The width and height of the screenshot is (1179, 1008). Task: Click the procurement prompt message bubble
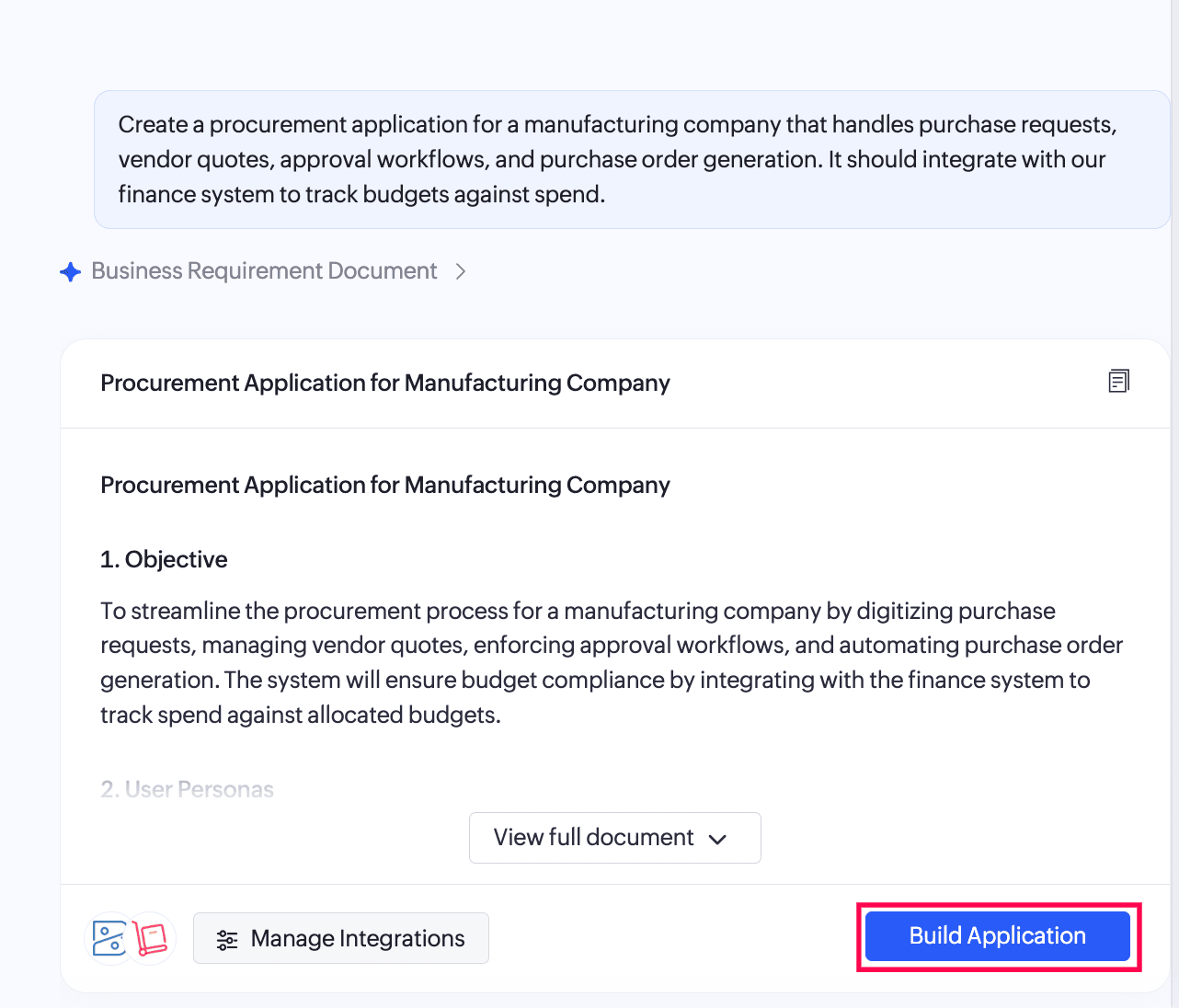click(x=632, y=159)
